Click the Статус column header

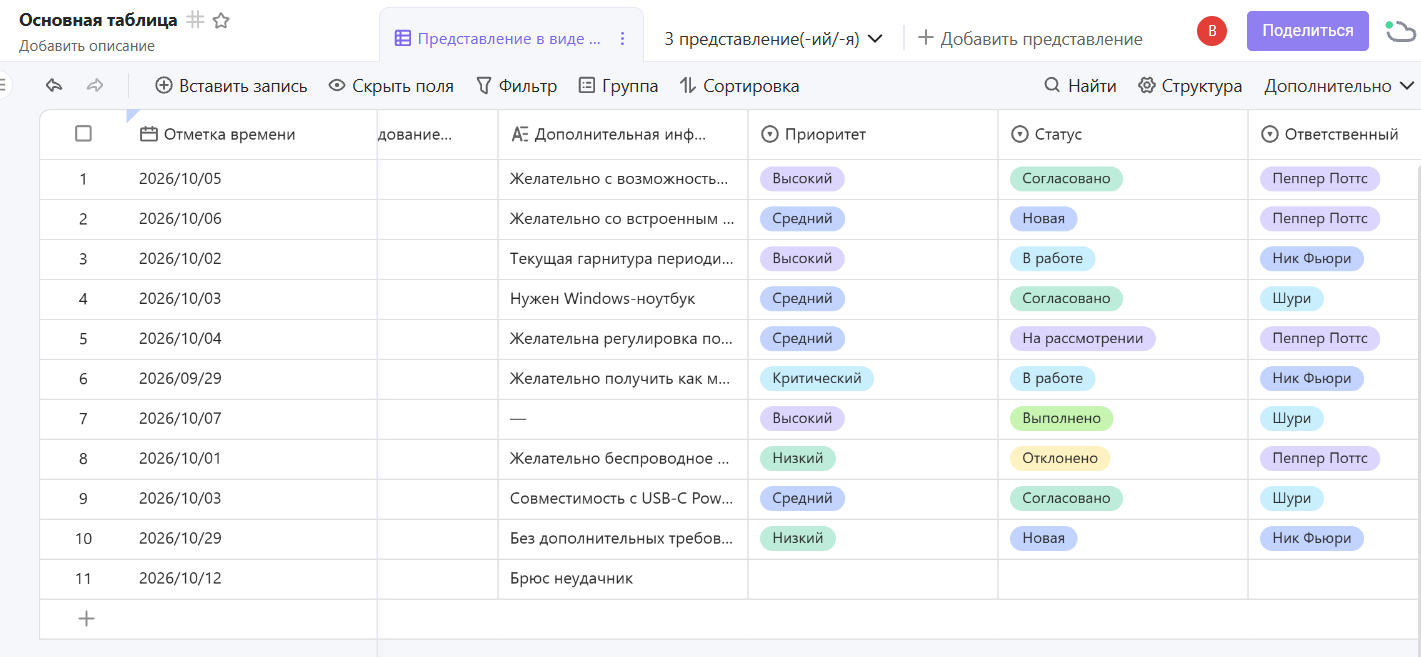pos(1123,134)
